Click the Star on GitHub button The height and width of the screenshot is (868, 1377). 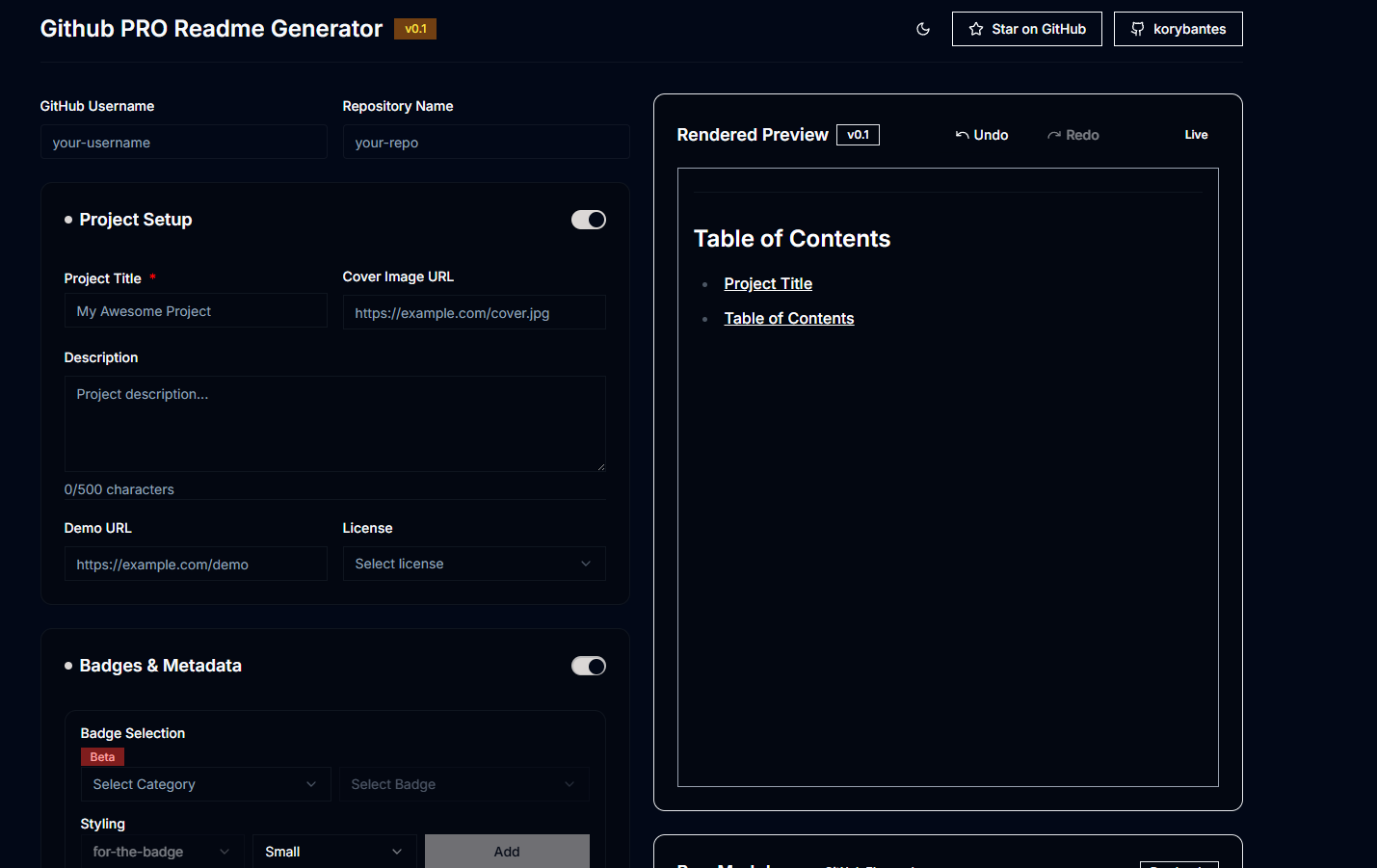[x=1027, y=29]
